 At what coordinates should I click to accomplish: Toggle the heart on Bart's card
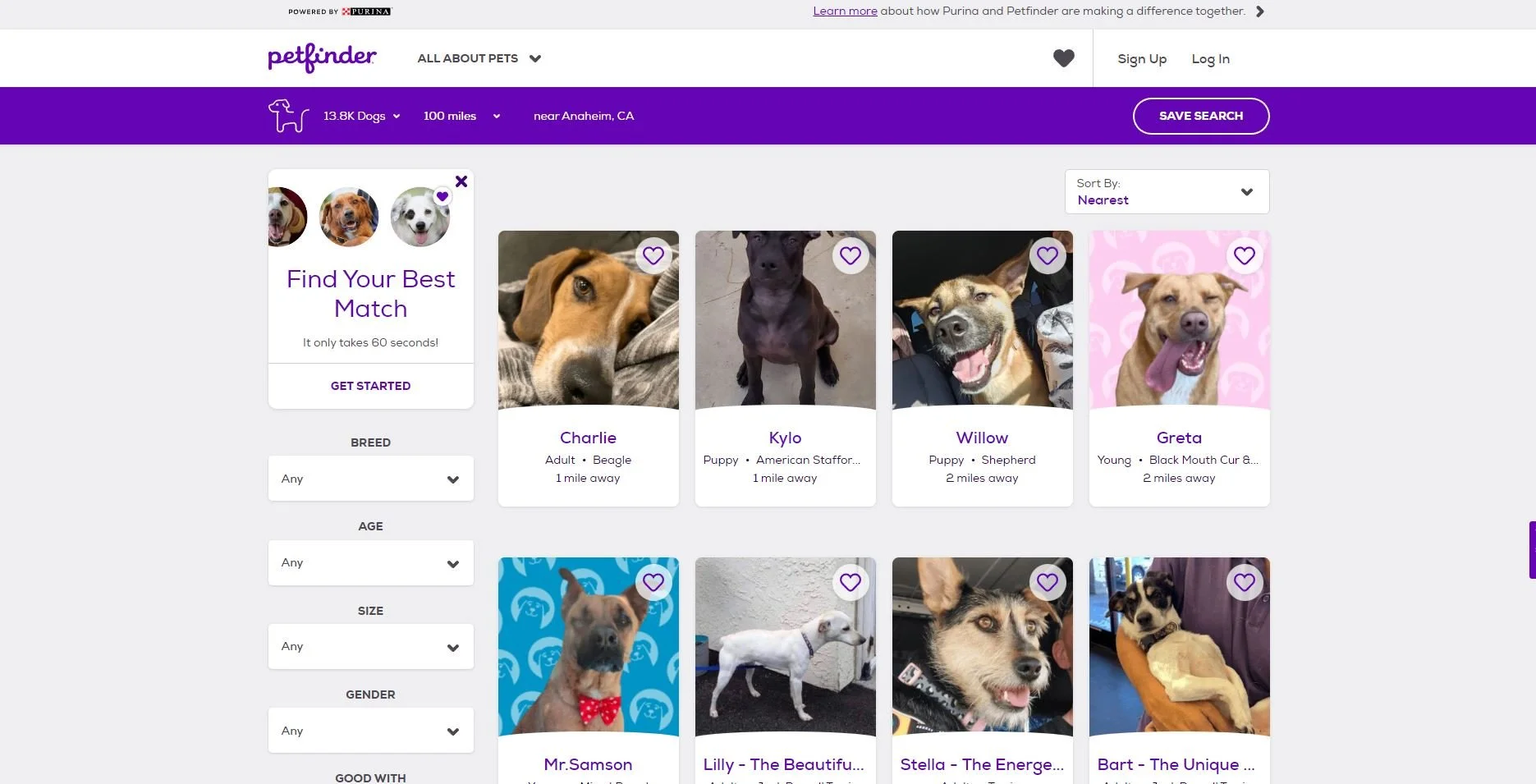click(1245, 583)
